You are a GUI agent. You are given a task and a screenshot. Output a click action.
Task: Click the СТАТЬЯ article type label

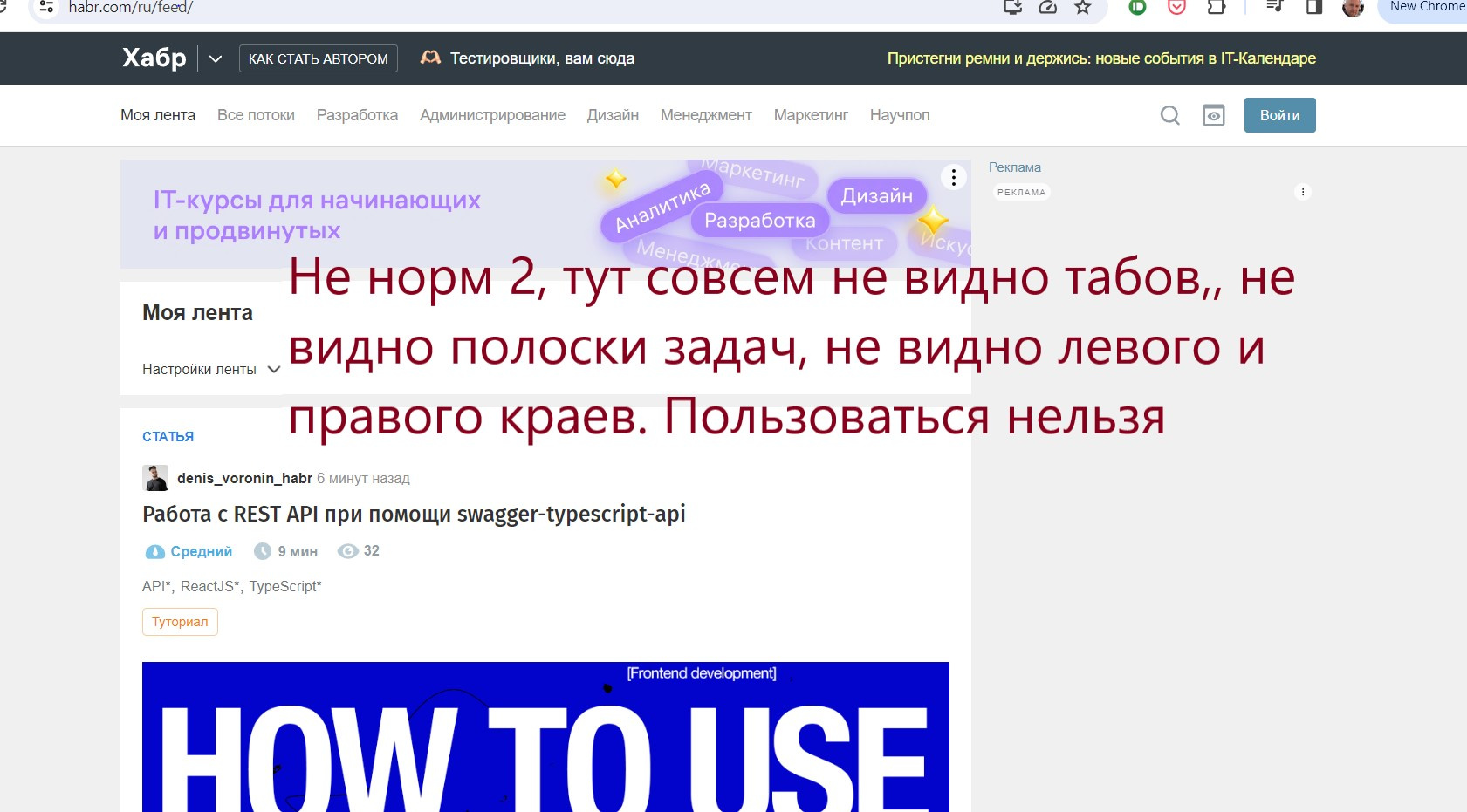[x=168, y=437]
